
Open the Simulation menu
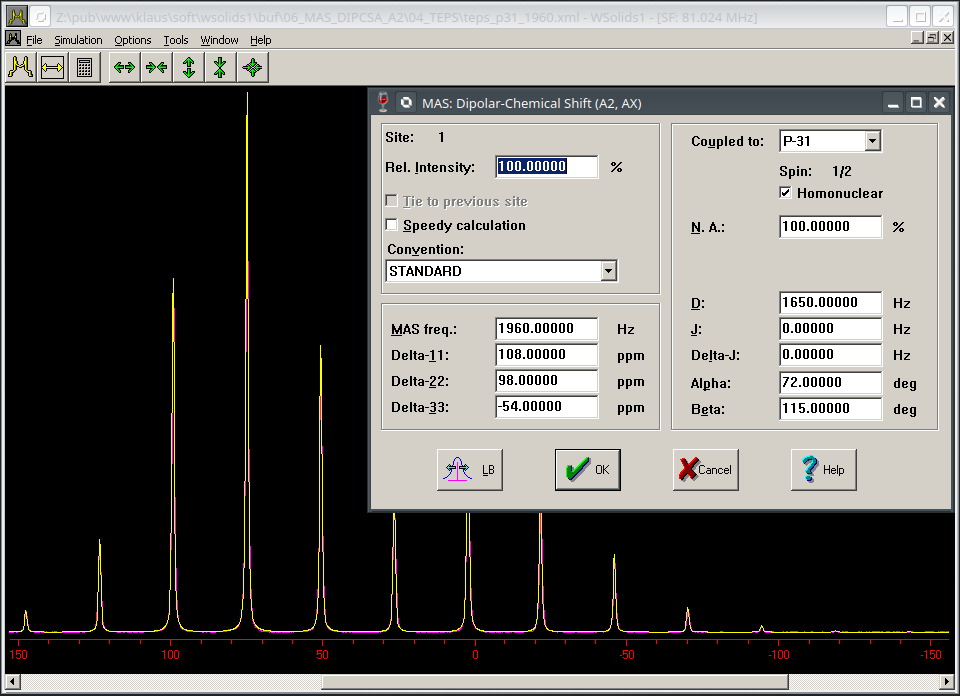[77, 39]
